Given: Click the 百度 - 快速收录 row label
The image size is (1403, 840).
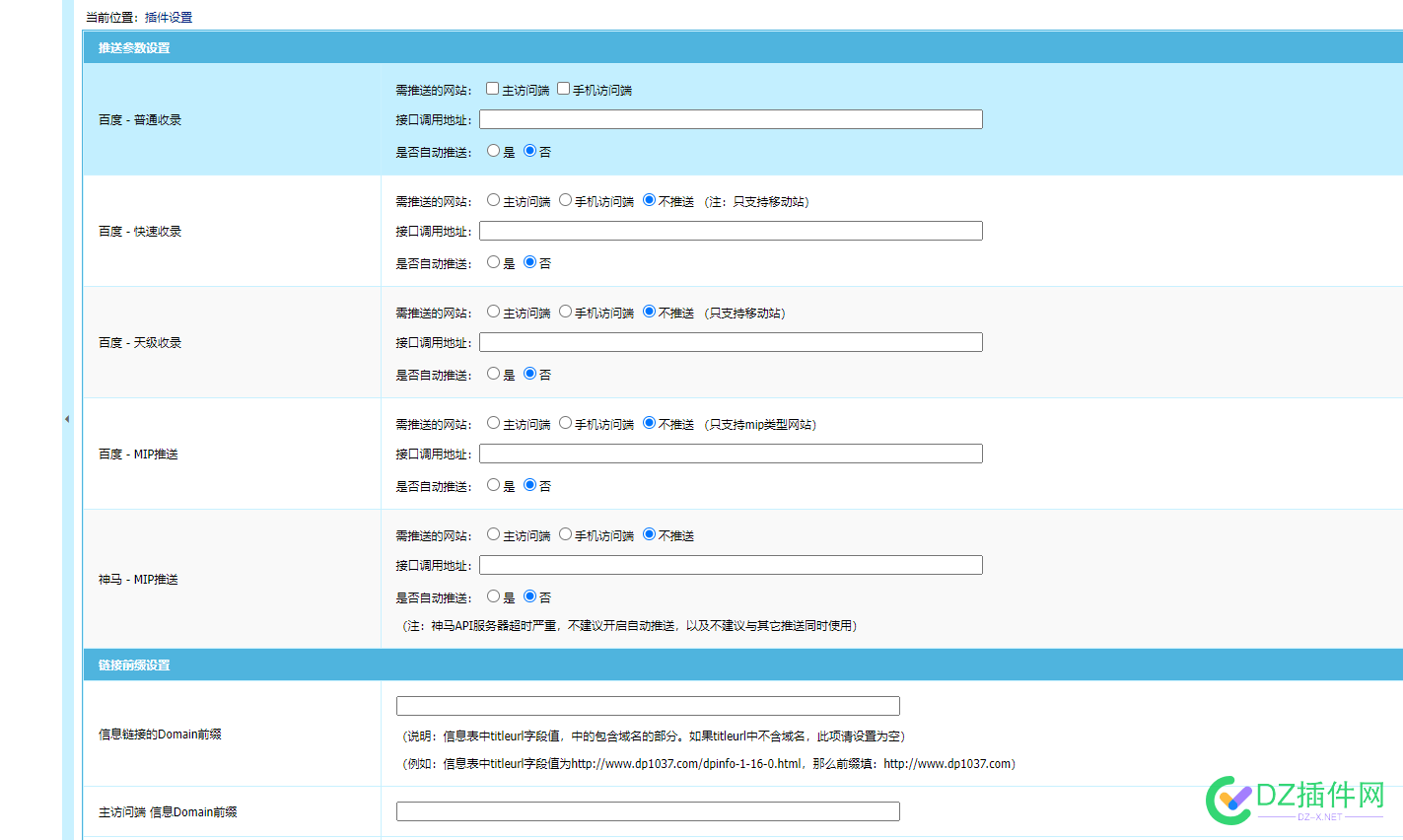Looking at the screenshot, I should coord(140,231).
